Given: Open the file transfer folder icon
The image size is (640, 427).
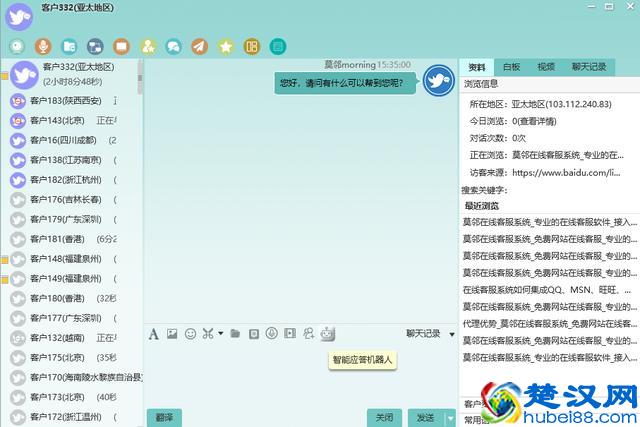Looking at the screenshot, I should pyautogui.click(x=69, y=47).
